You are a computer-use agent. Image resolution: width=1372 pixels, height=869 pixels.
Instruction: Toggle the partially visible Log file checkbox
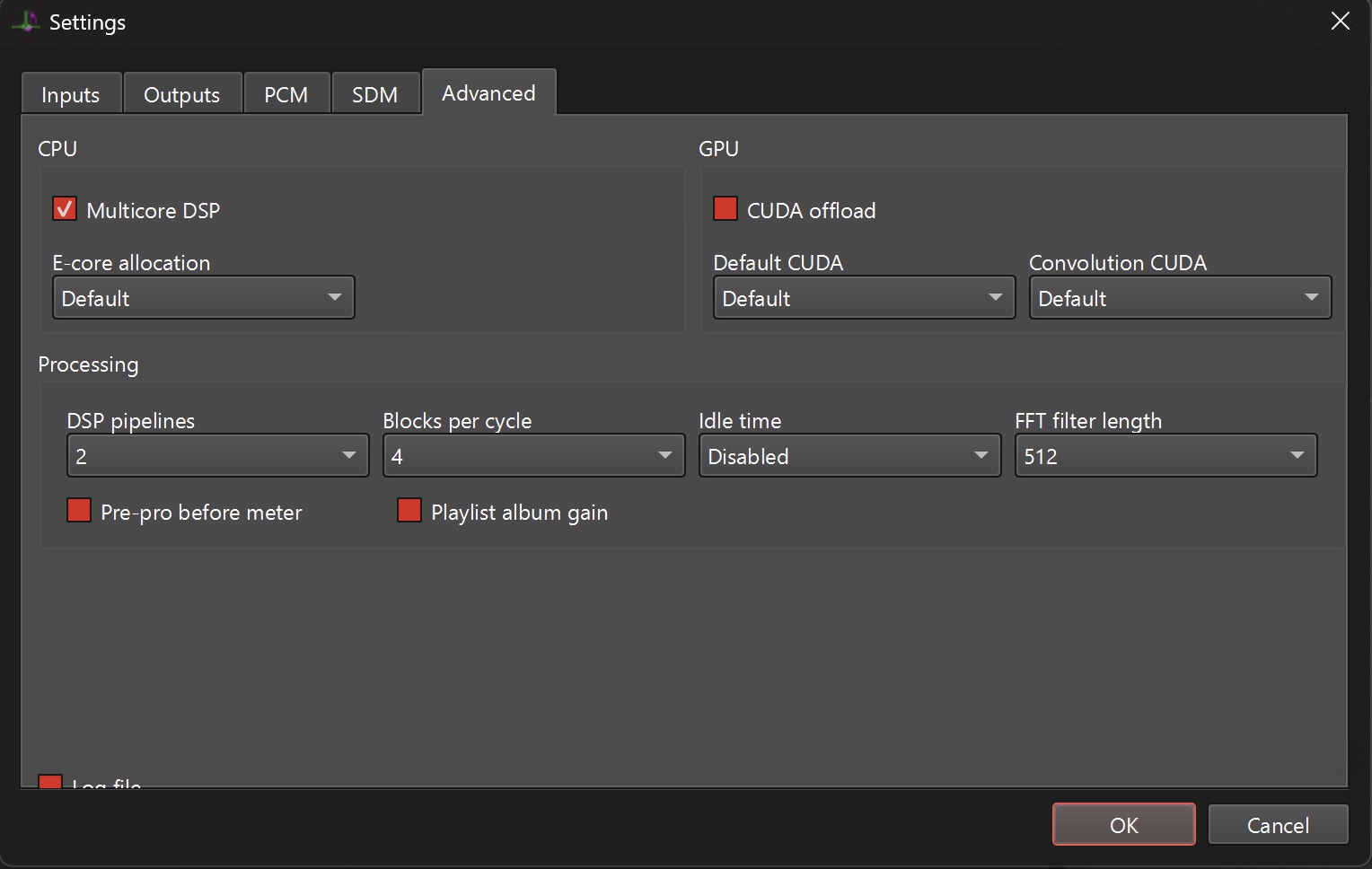tap(50, 782)
